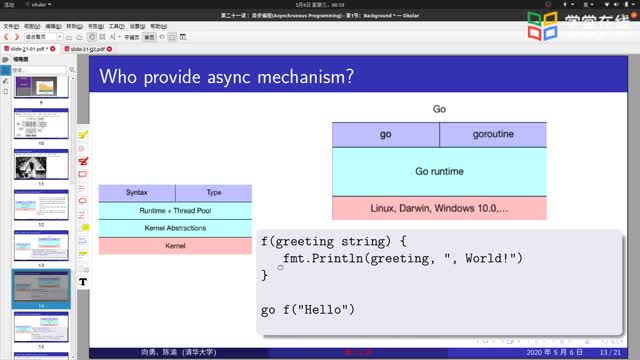The image size is (640, 360).
Task: Click the thumbnail filter icon beside search
Action: [72, 70]
